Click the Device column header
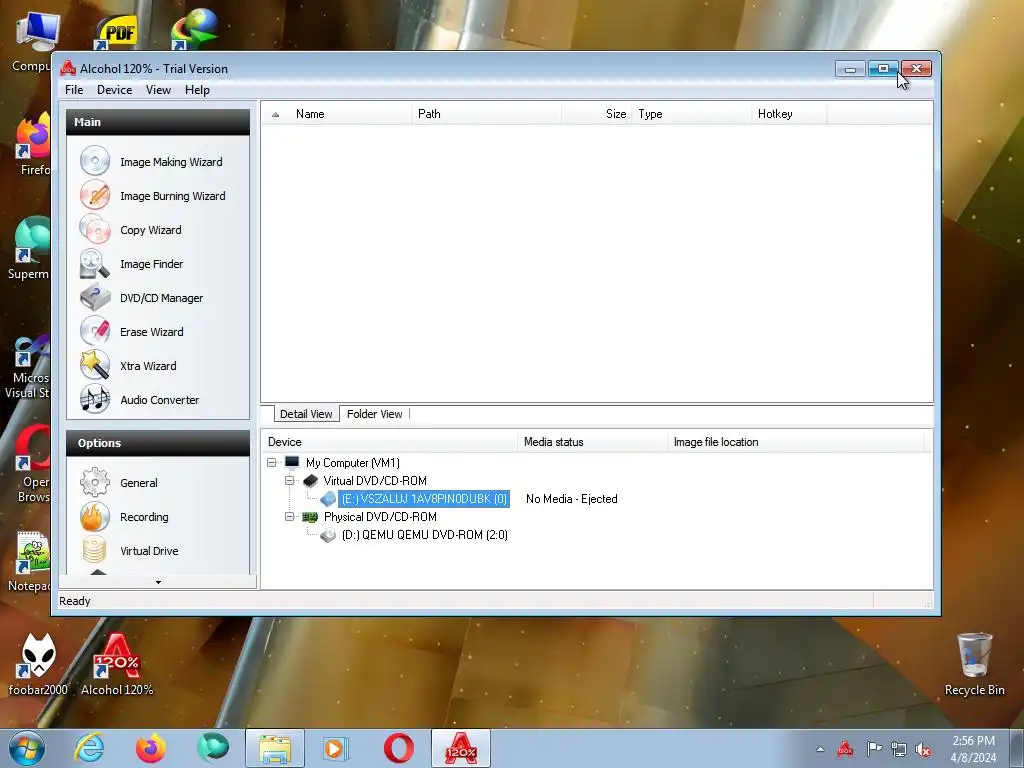Viewport: 1024px width, 768px height. coord(389,442)
